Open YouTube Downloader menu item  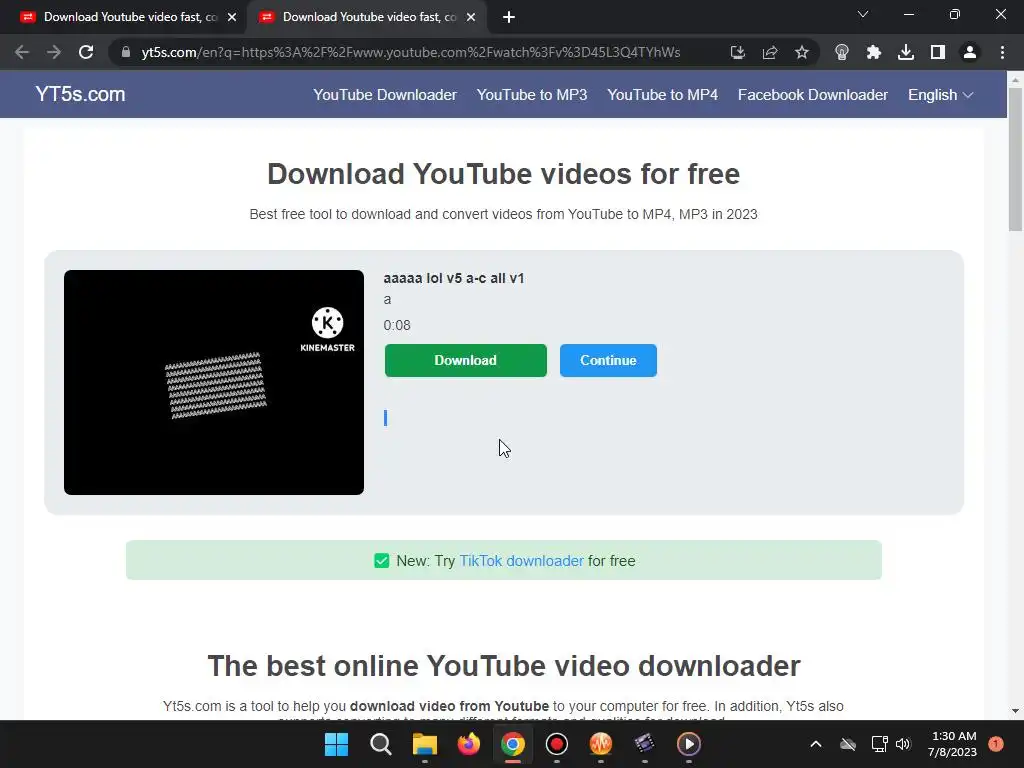[385, 95]
